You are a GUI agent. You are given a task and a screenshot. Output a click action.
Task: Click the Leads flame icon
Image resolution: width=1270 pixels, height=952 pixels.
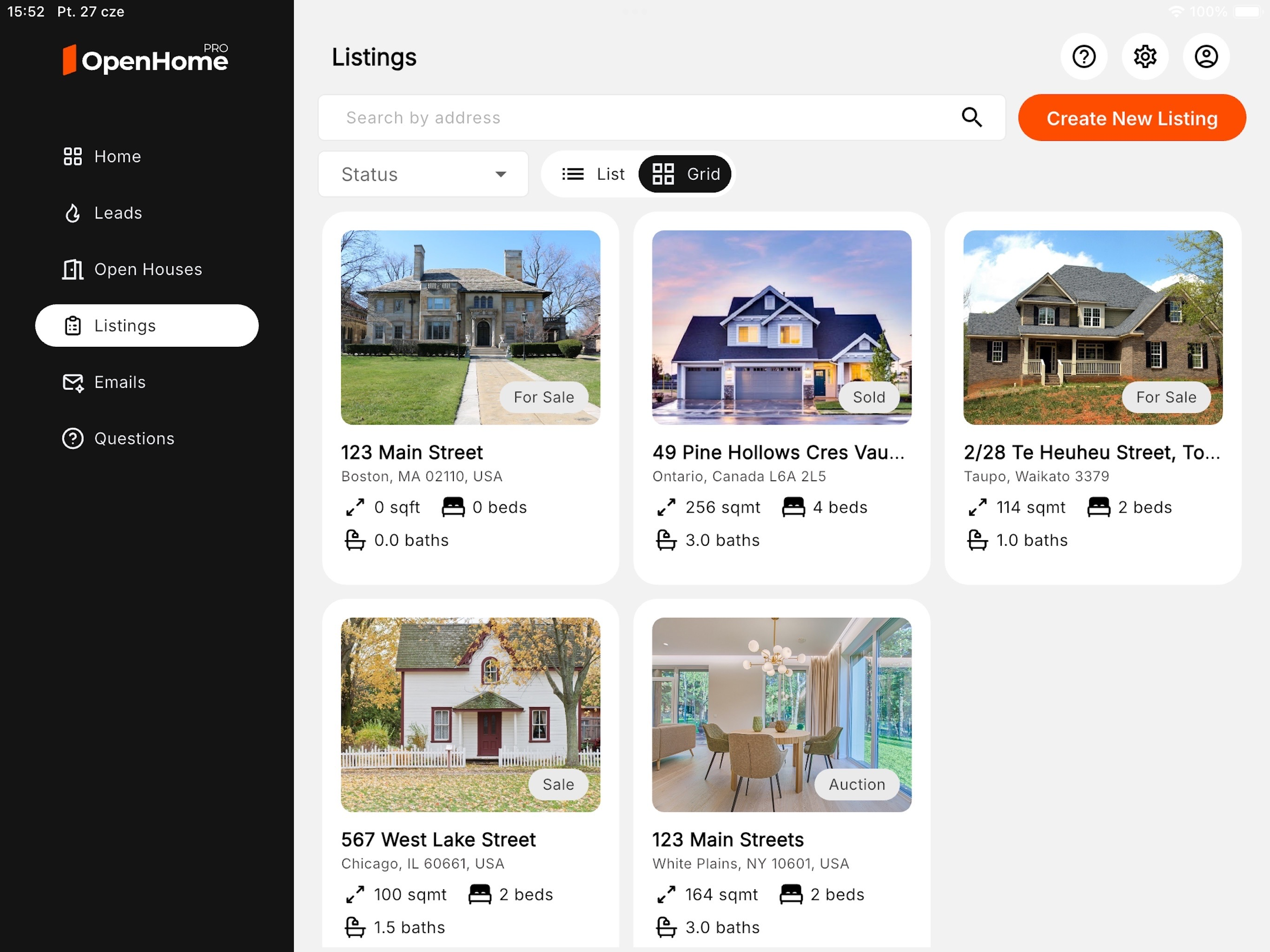pos(73,213)
